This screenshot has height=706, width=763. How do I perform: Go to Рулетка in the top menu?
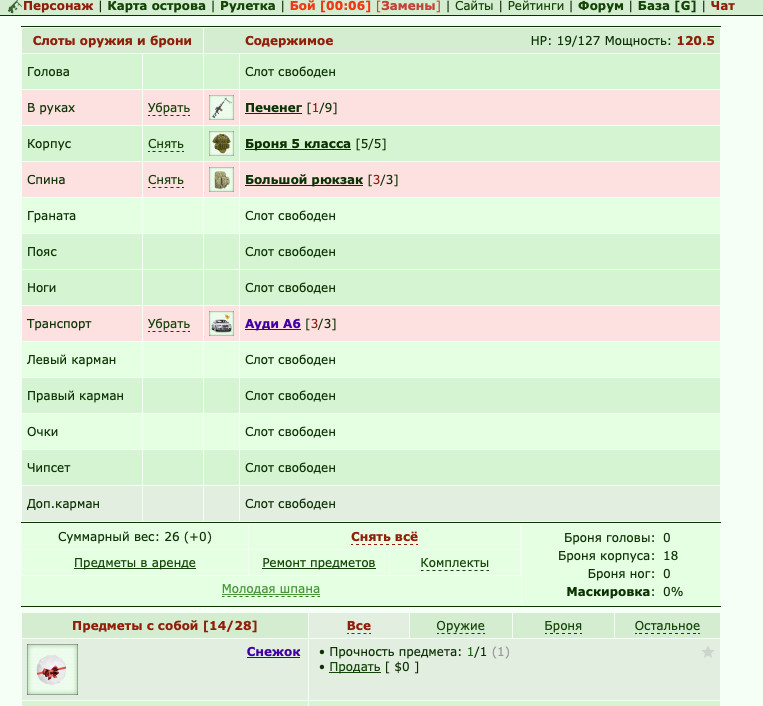click(x=248, y=6)
